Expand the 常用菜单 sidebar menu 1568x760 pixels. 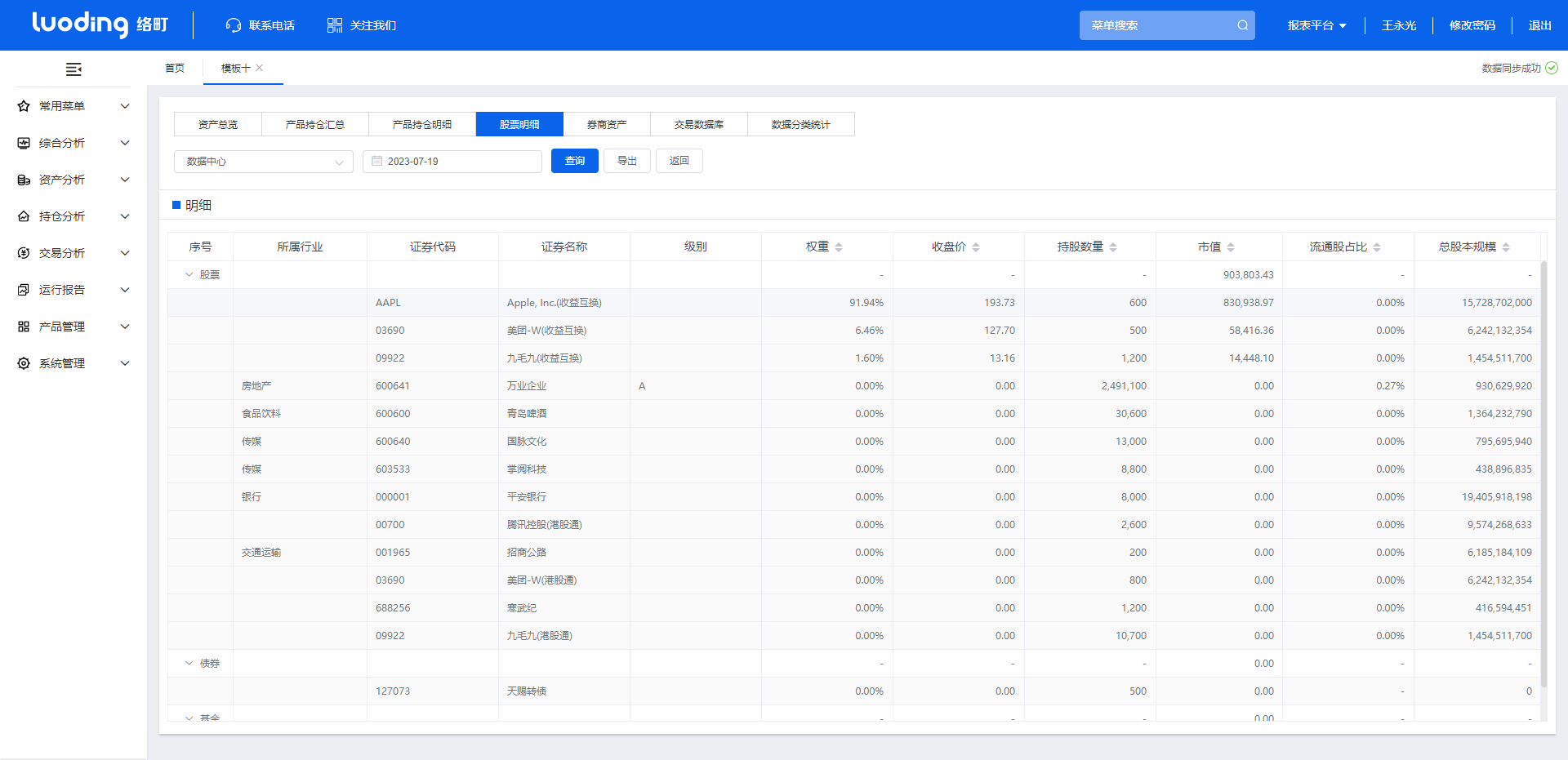click(125, 106)
